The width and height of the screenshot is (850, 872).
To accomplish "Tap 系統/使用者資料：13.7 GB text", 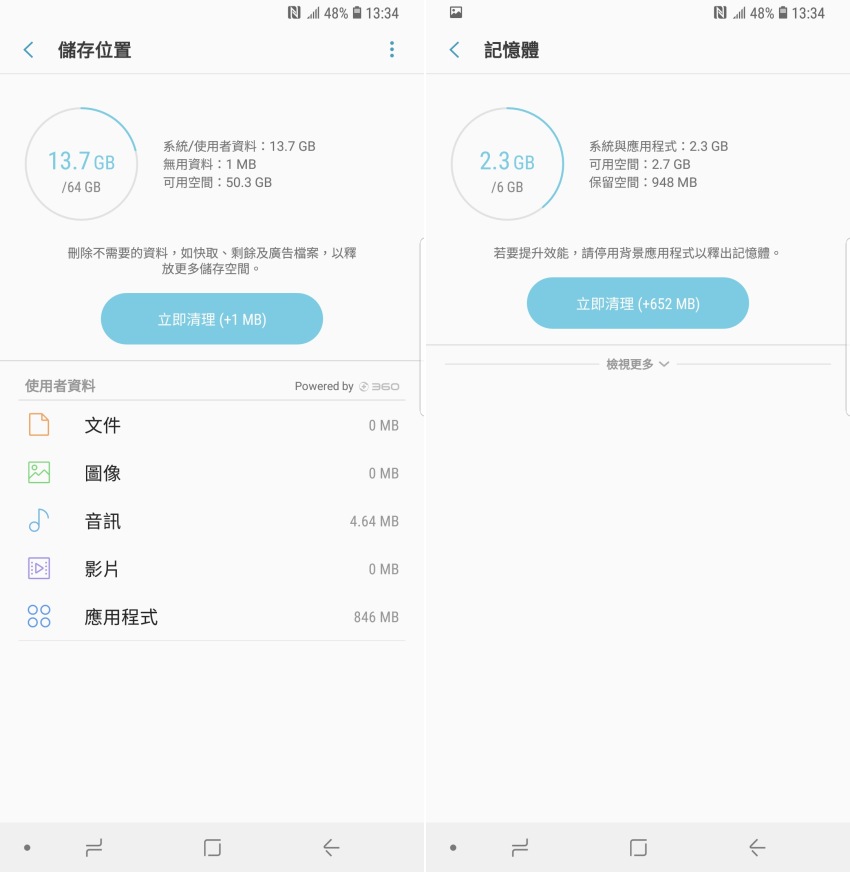I will coord(239,146).
